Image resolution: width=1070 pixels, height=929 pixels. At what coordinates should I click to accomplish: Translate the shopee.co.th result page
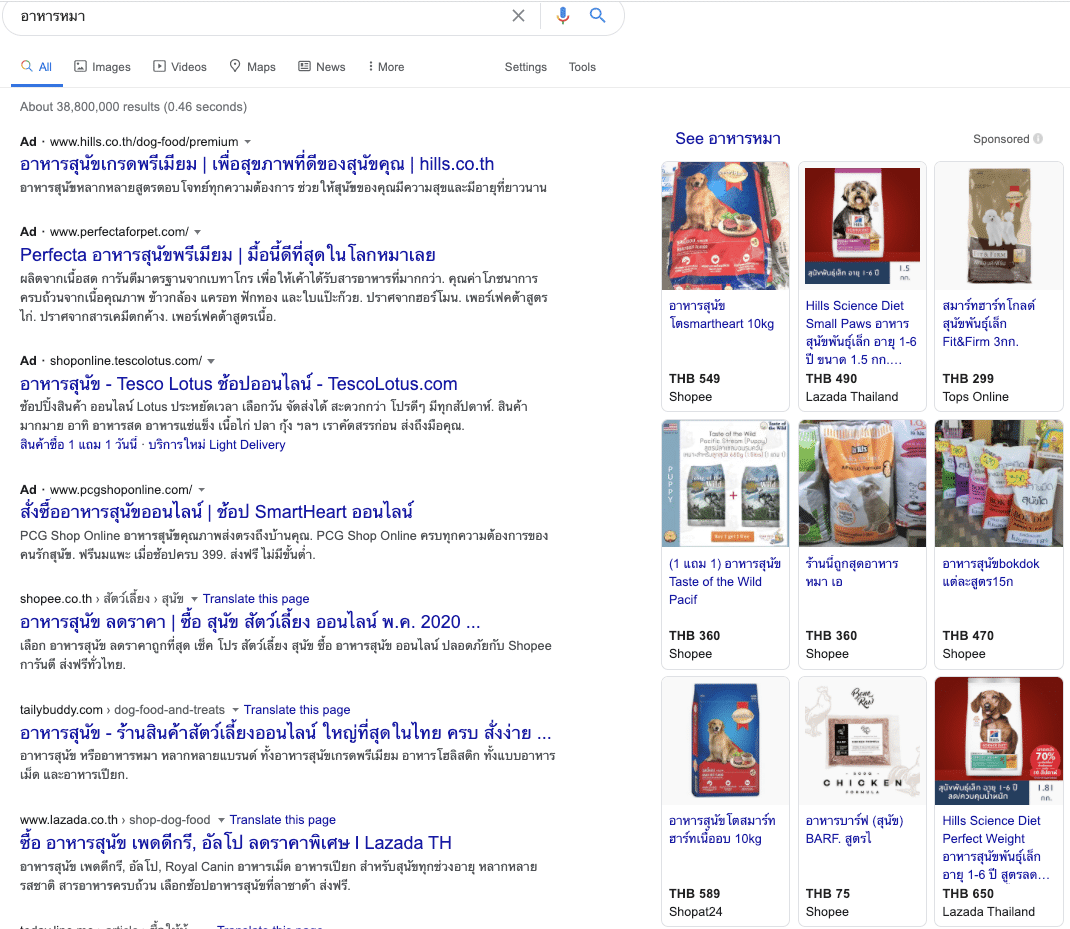(x=256, y=599)
